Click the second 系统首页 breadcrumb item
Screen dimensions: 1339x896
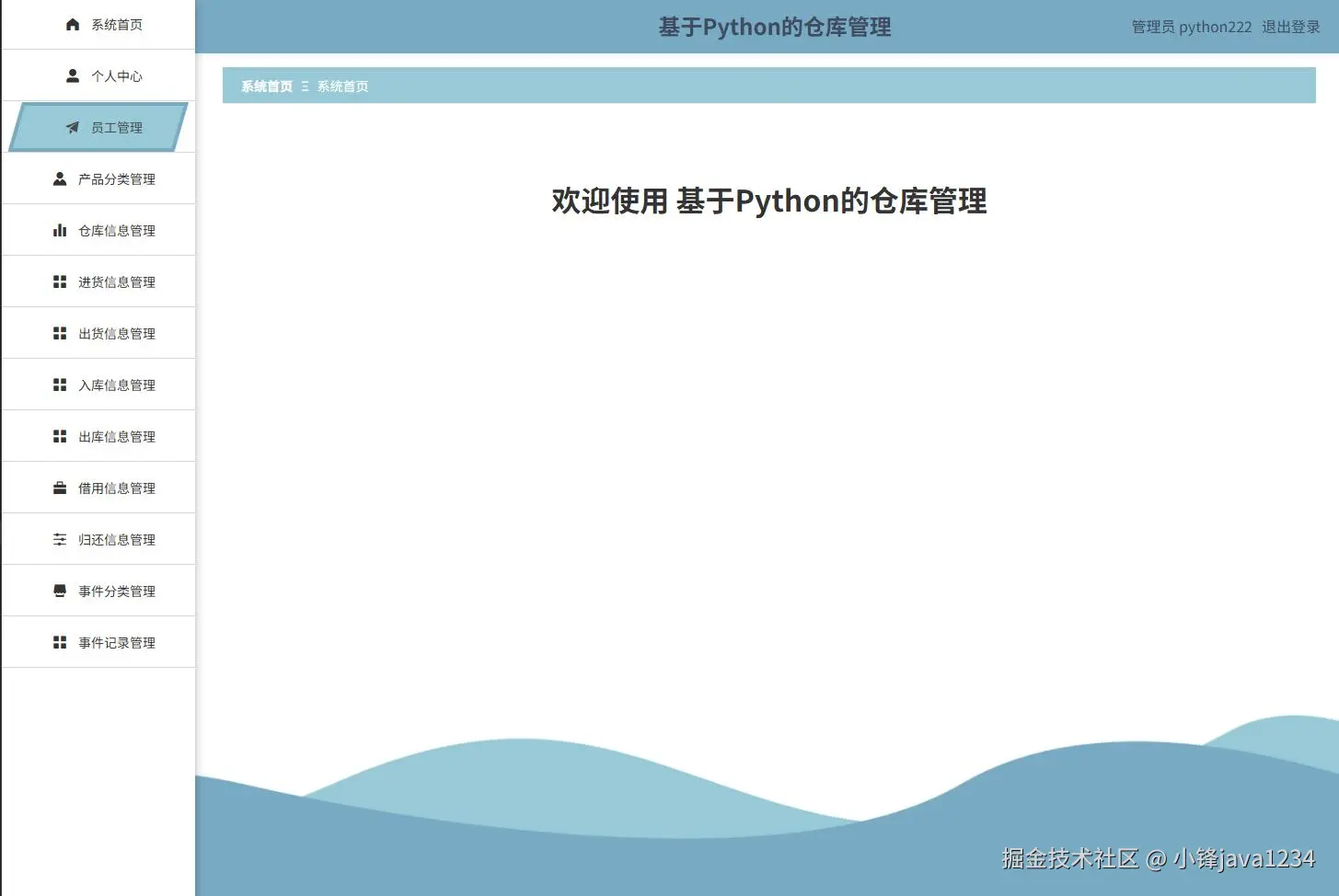[x=343, y=86]
